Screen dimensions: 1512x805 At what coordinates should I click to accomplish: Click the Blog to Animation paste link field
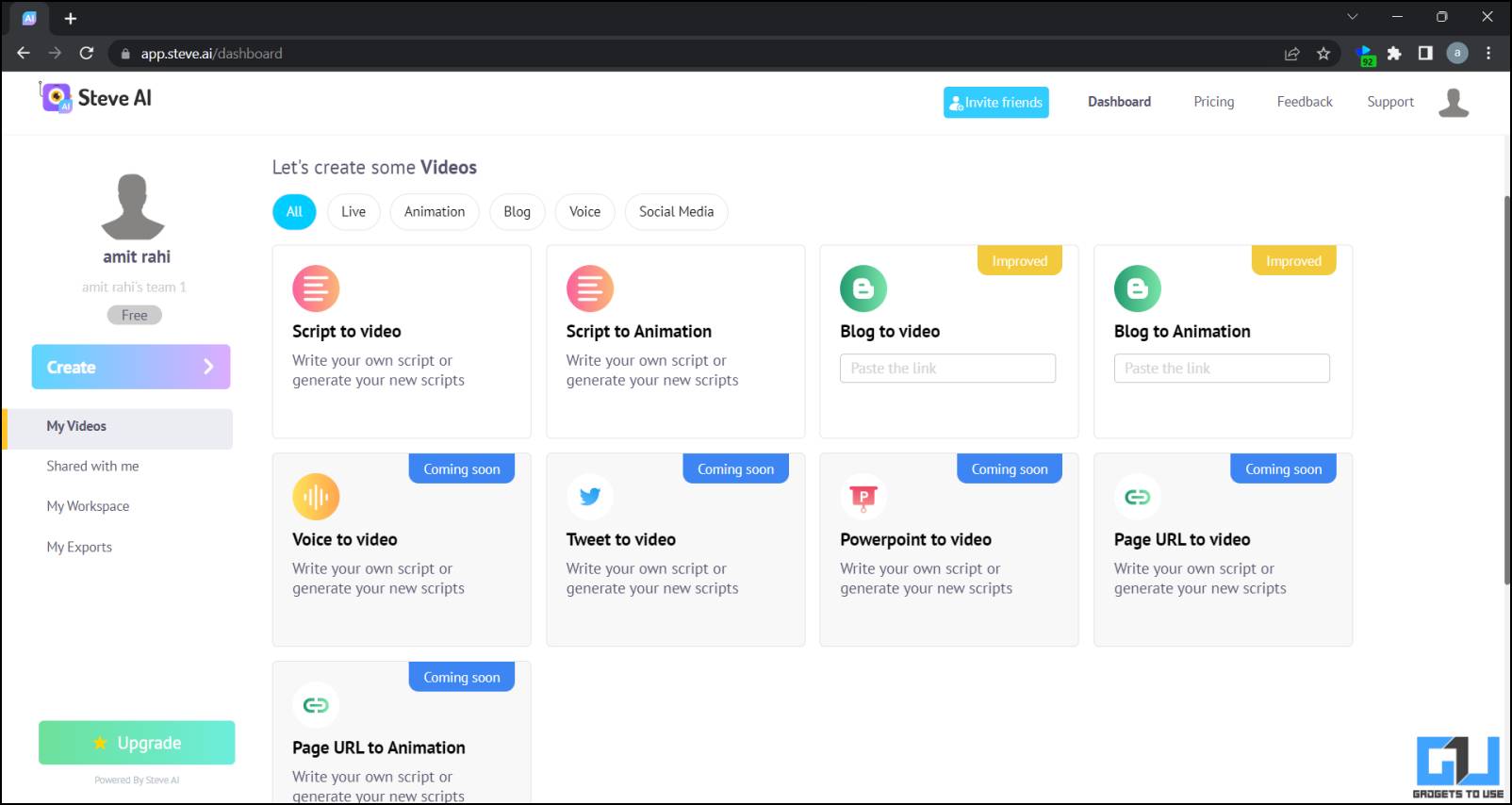coord(1222,369)
